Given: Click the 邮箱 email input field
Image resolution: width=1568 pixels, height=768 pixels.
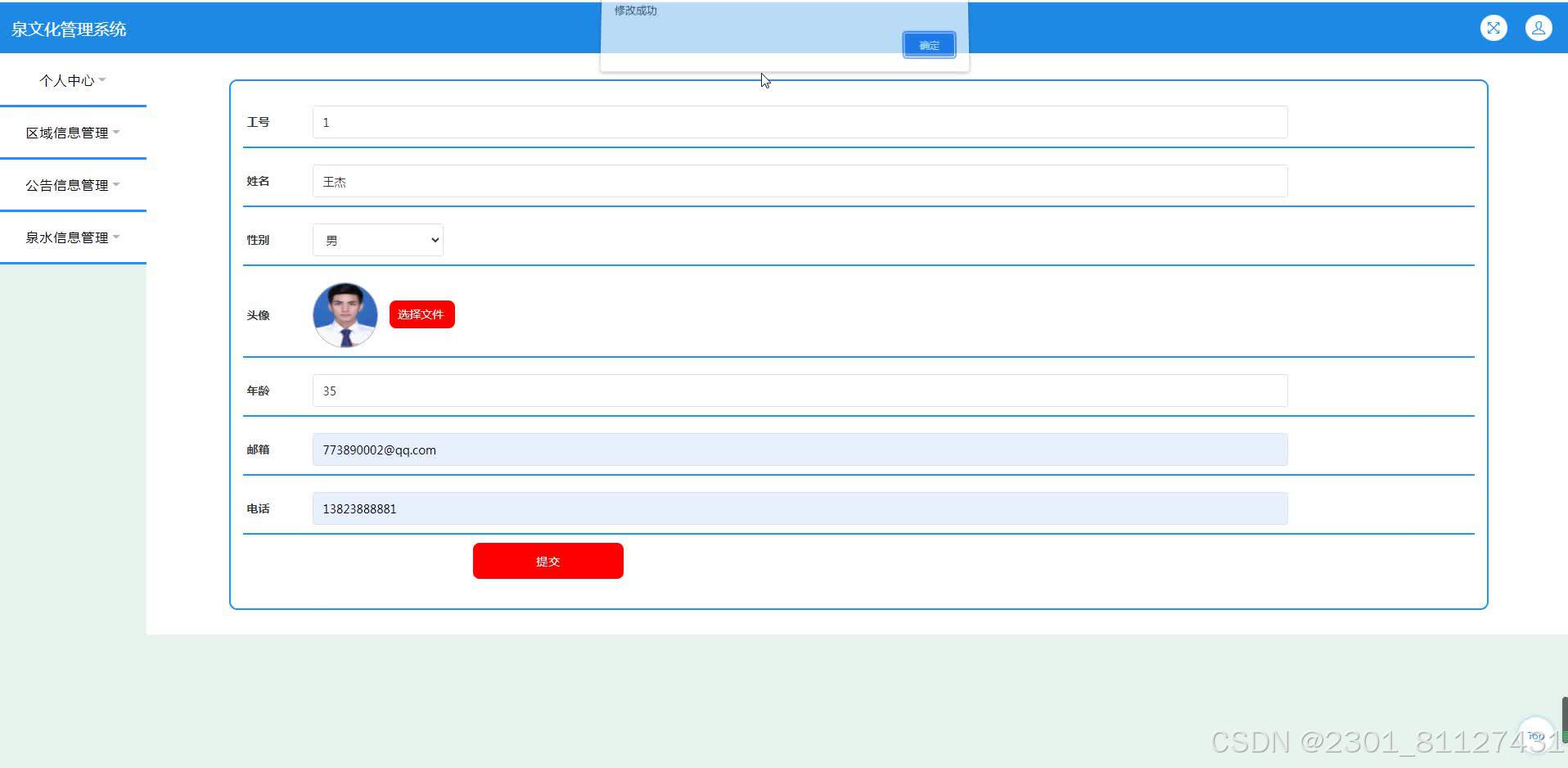Looking at the screenshot, I should click(x=800, y=450).
